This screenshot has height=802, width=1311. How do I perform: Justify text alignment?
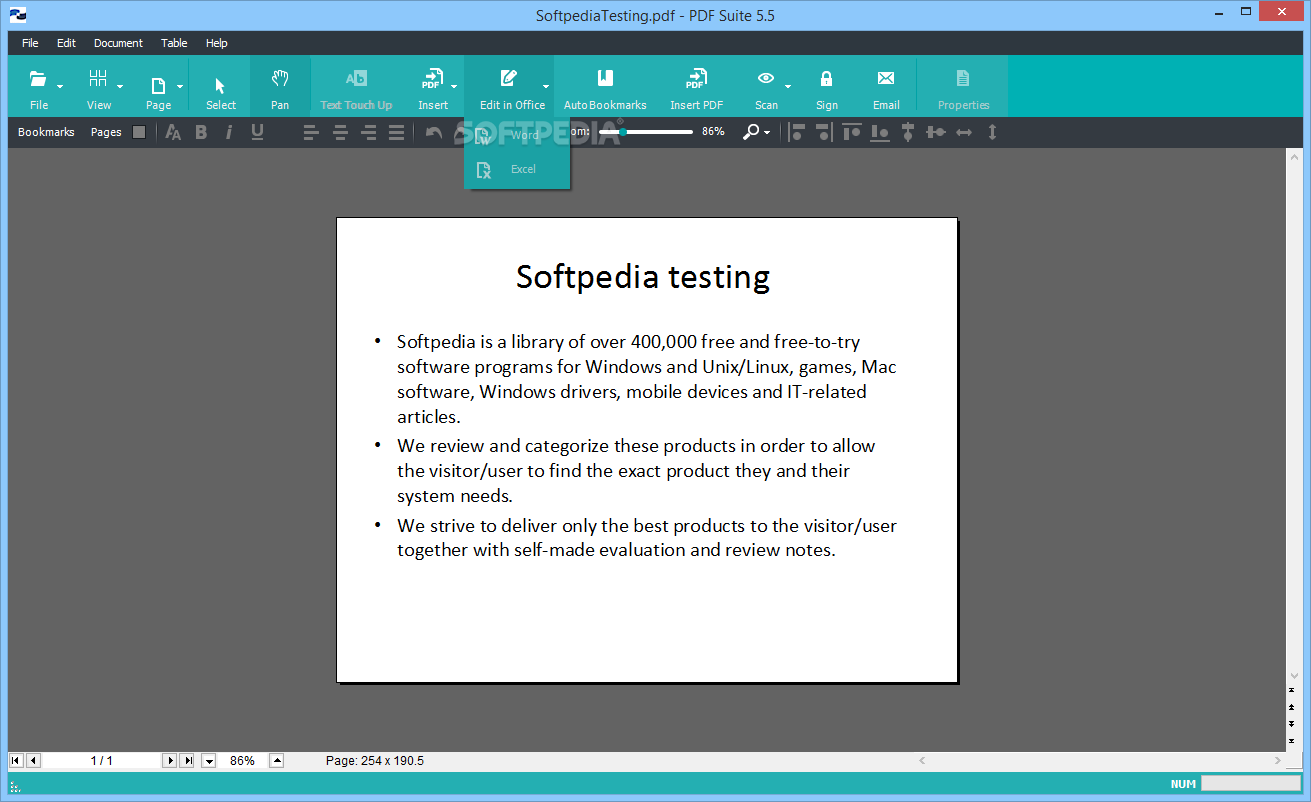(x=396, y=132)
